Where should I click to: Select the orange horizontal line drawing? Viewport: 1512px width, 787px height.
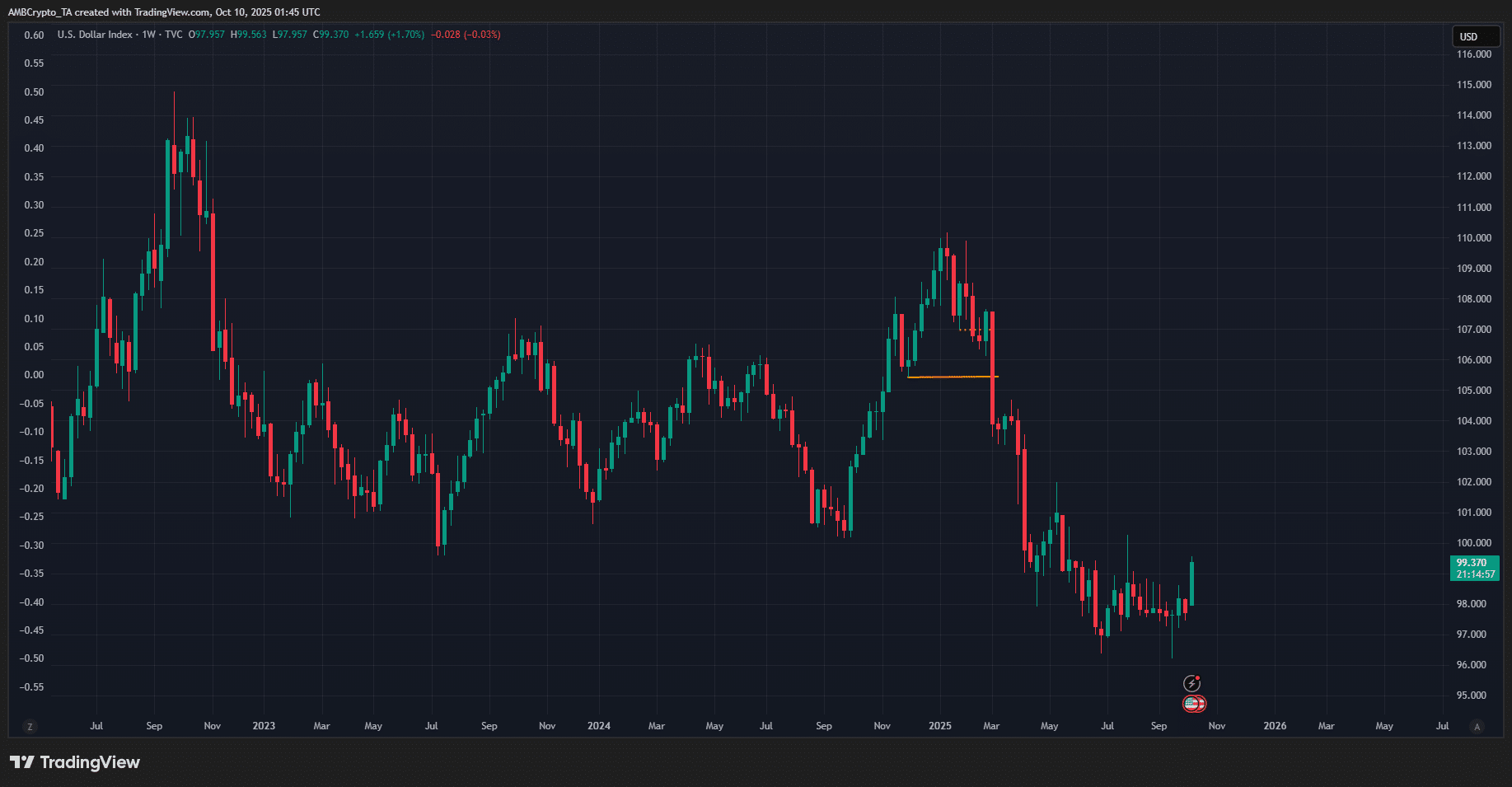952,377
